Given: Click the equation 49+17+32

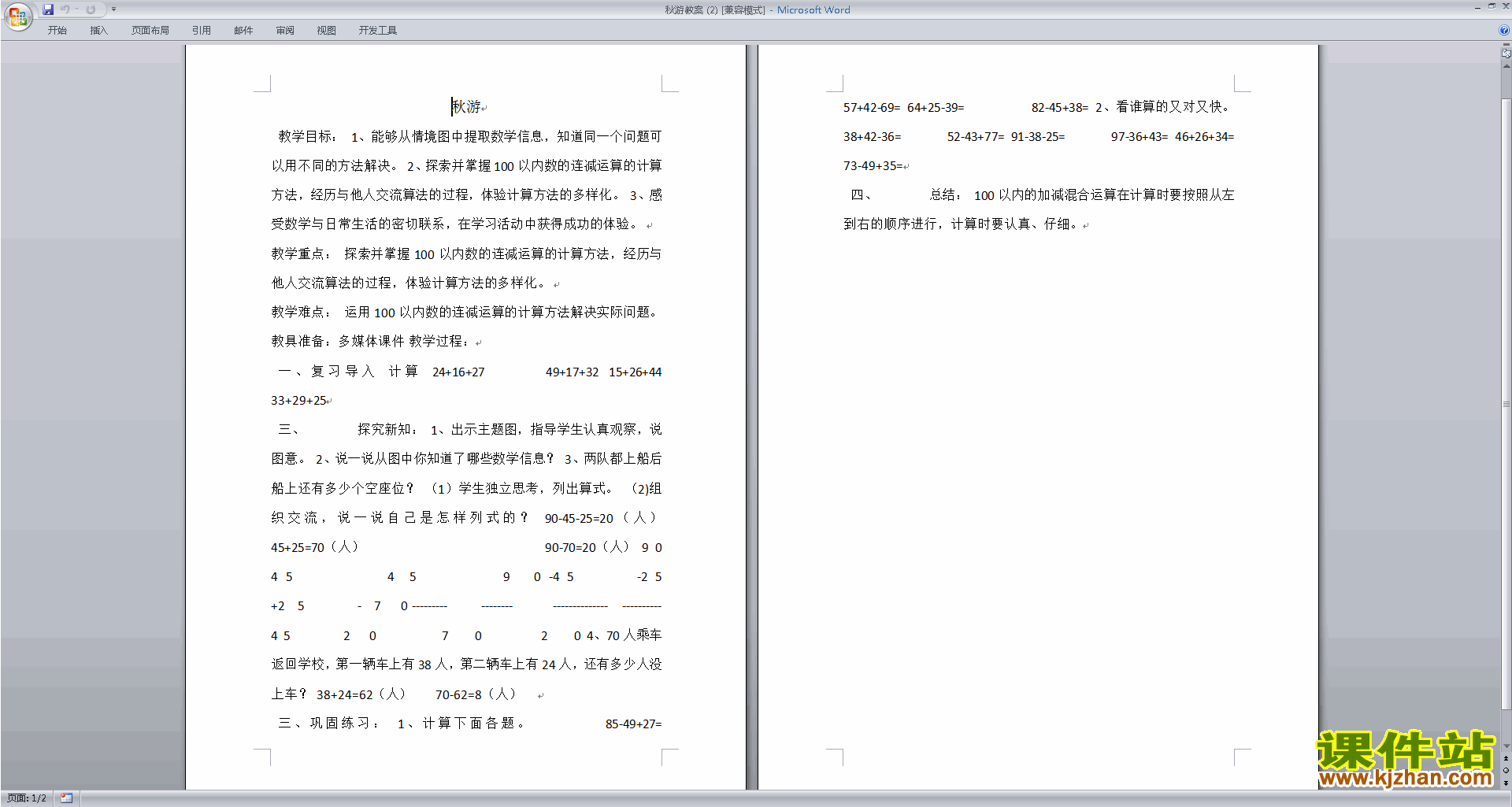Looking at the screenshot, I should coord(572,372).
